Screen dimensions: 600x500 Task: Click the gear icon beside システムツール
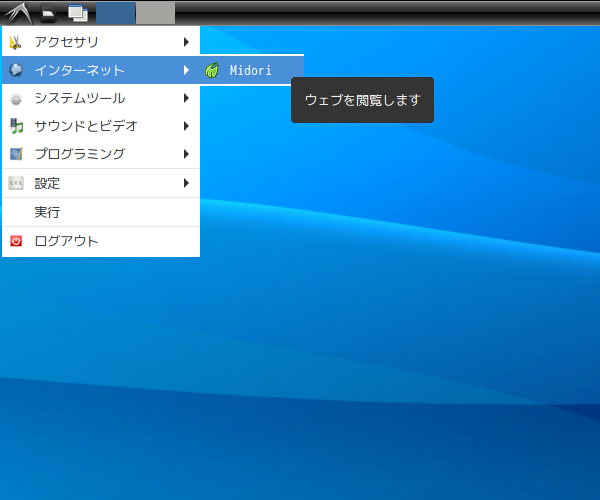(16, 99)
